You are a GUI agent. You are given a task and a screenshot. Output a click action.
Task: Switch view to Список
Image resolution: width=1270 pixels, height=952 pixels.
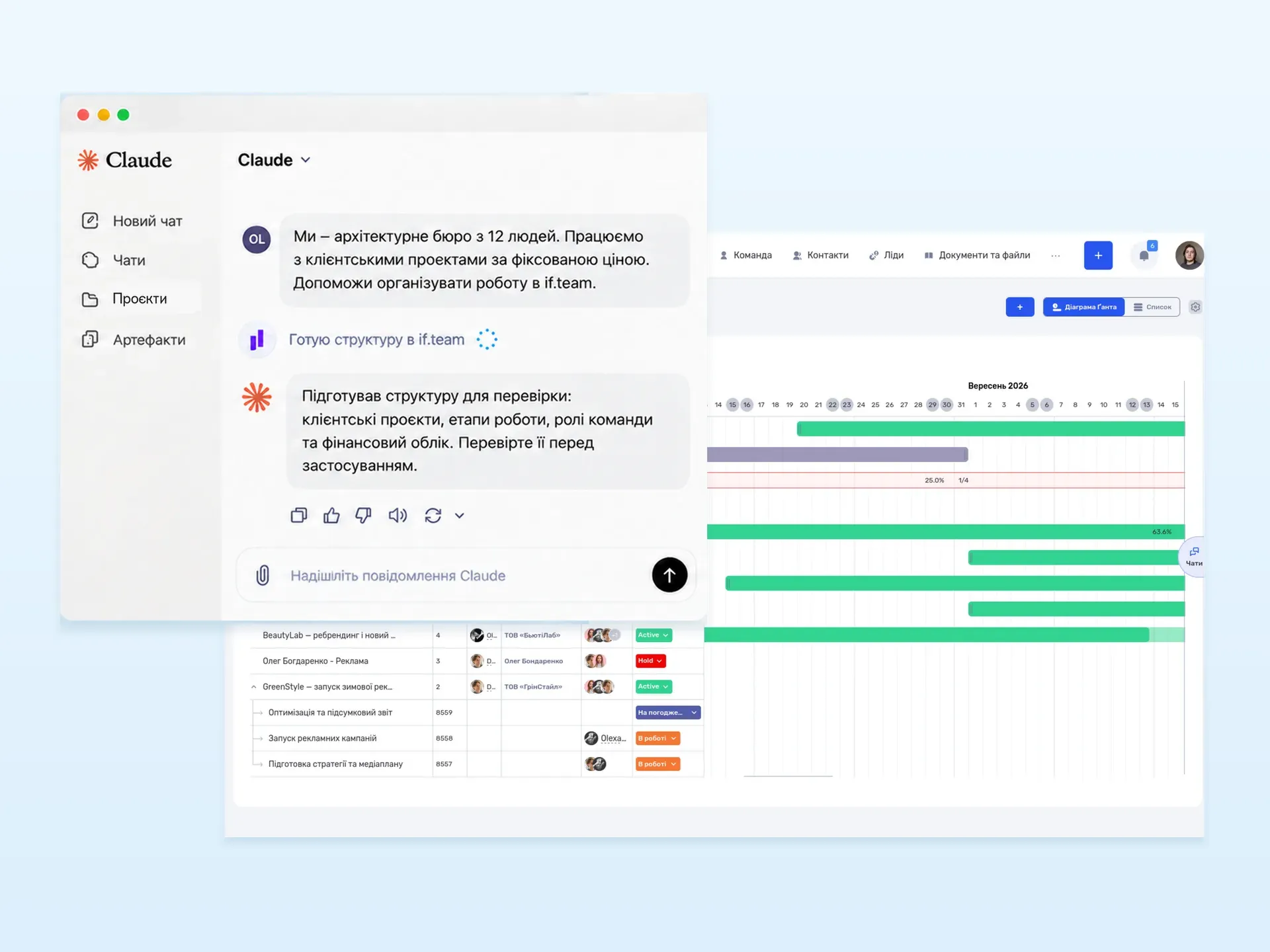coord(1152,307)
